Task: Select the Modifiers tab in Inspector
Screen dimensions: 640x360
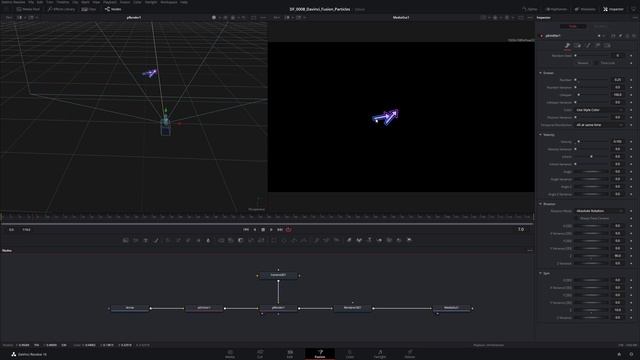Action: click(x=600, y=26)
